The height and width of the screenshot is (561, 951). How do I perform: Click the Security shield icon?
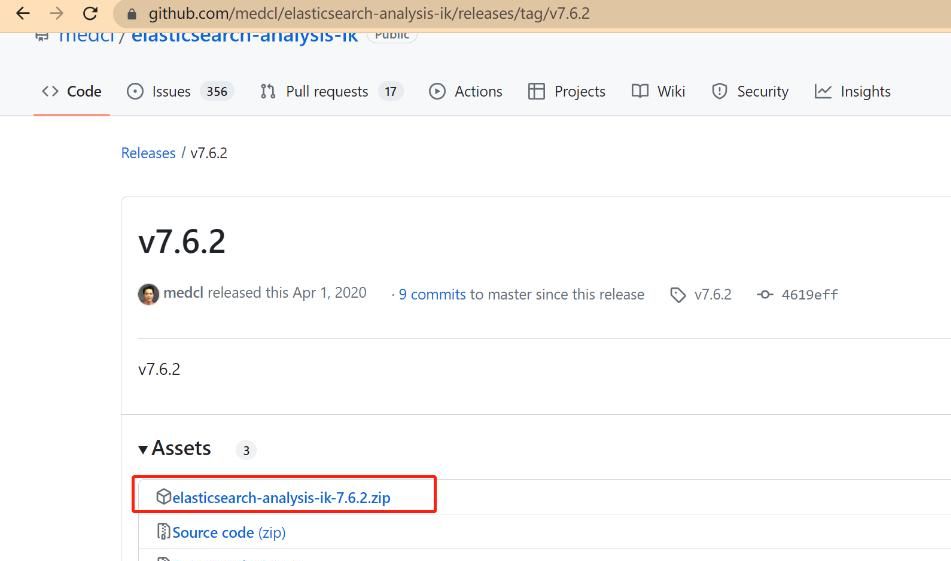[719, 92]
